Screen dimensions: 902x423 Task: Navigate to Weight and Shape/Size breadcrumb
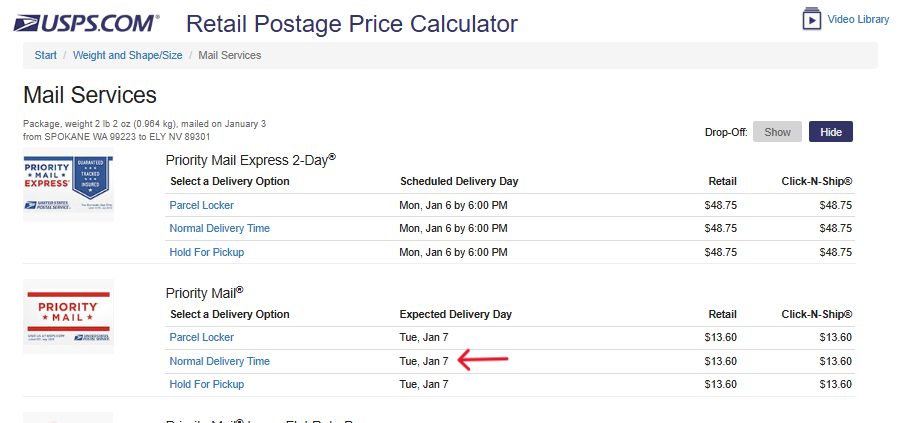coord(128,55)
